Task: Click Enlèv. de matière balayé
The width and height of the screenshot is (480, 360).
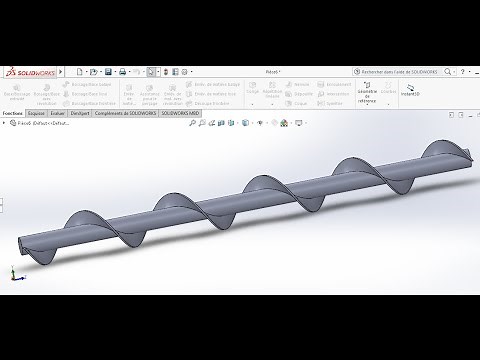Action: 213,84
